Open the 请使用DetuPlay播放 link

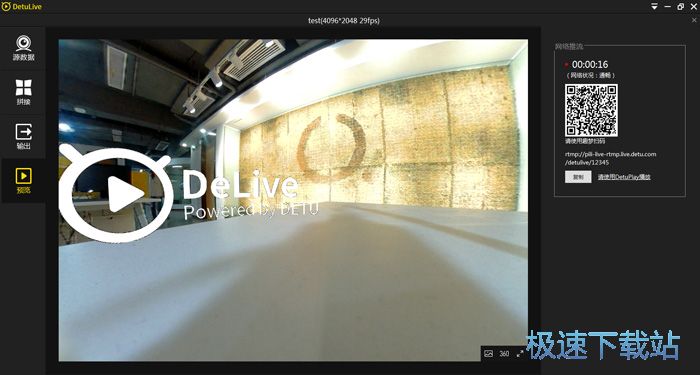[x=624, y=177]
